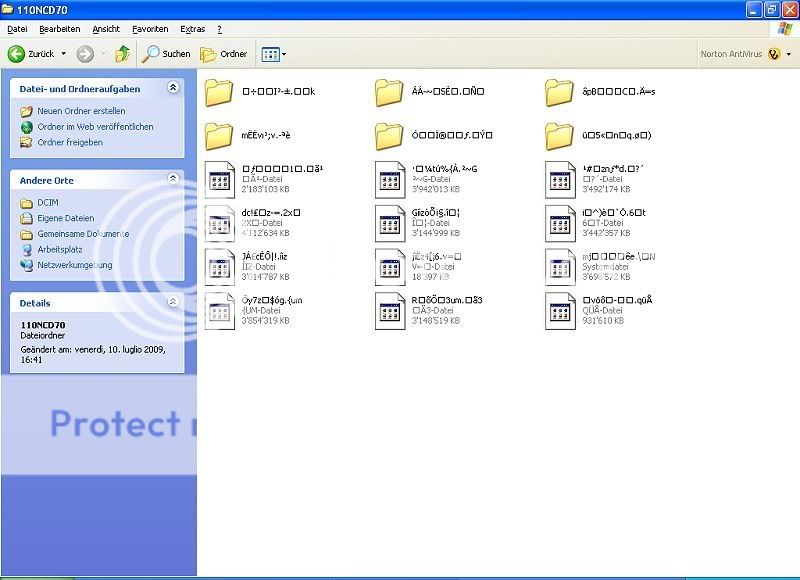
Task: Open Gemeinsame Dokumente link
Action: point(83,234)
